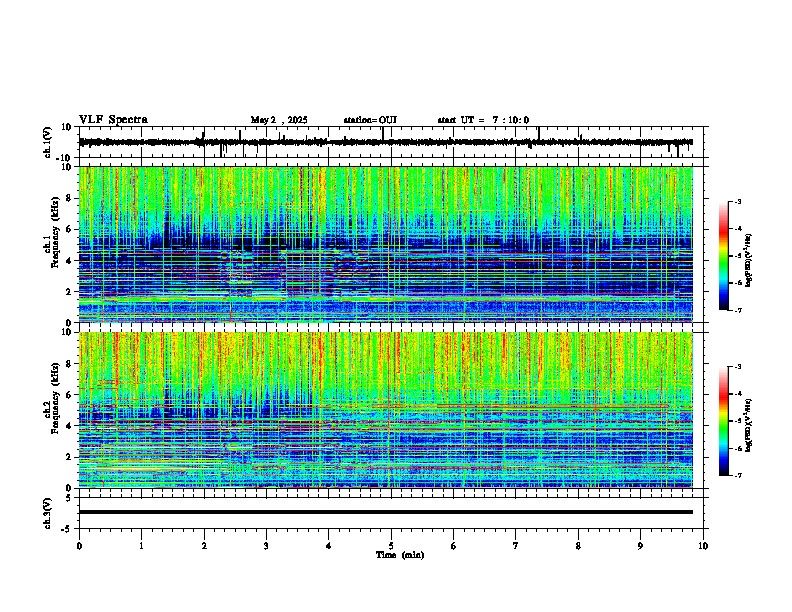
Task: Click the time axis tick label "1"
Action: 141,546
